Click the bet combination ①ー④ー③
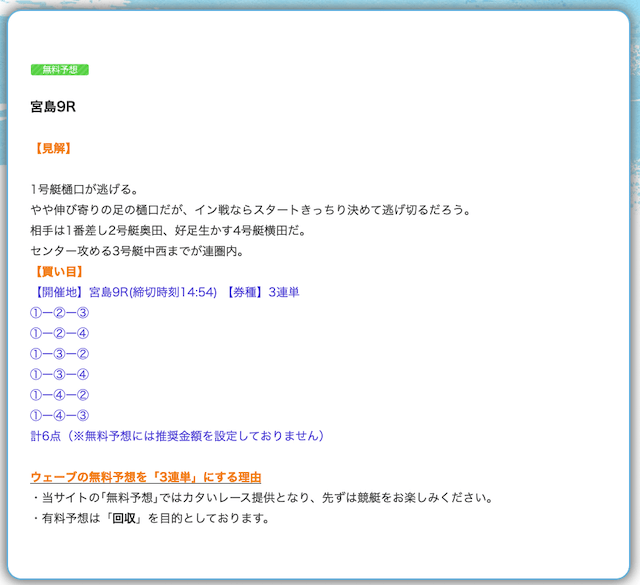 60,416
